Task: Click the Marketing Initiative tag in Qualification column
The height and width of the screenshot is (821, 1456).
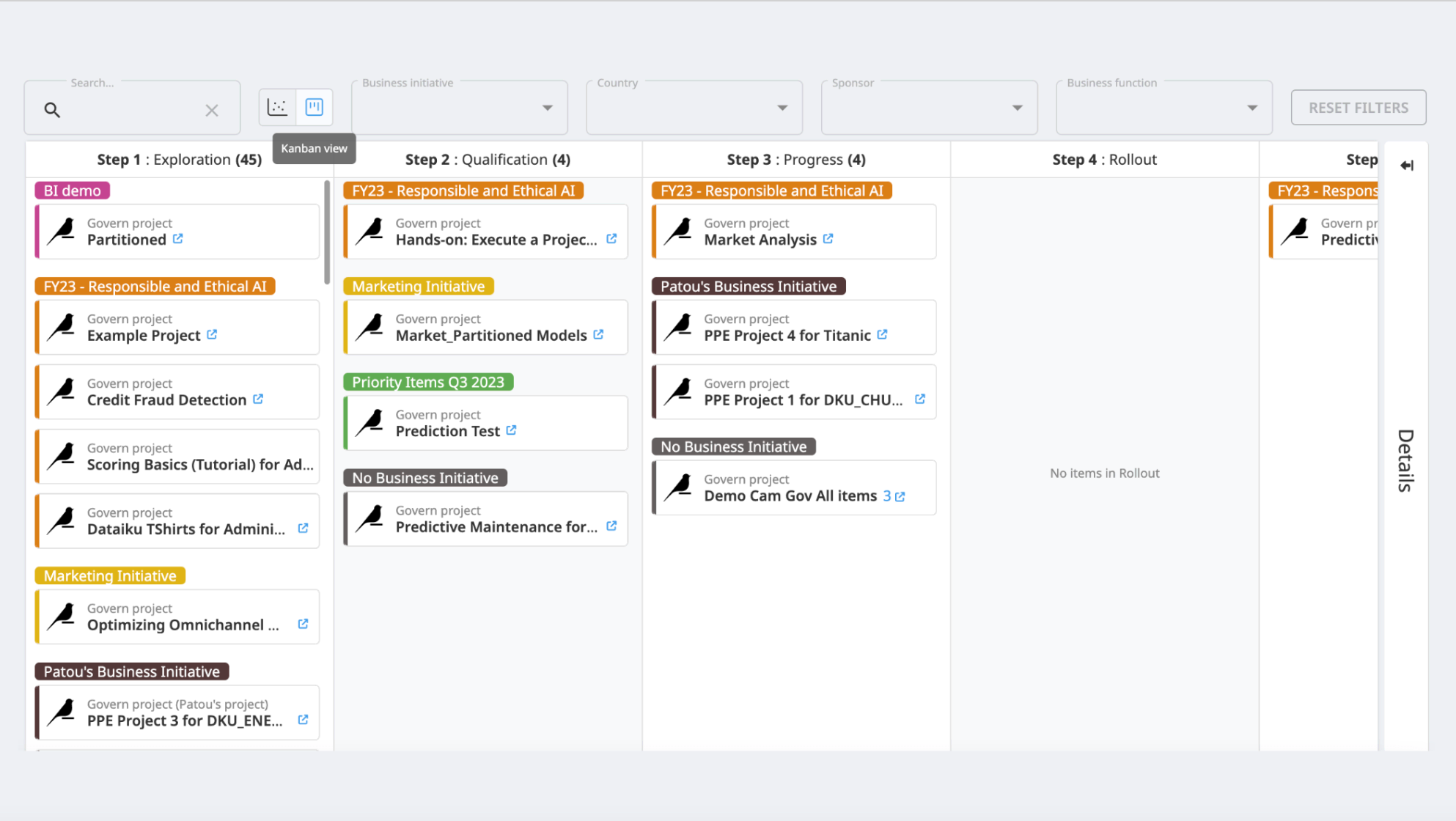Action: click(419, 286)
